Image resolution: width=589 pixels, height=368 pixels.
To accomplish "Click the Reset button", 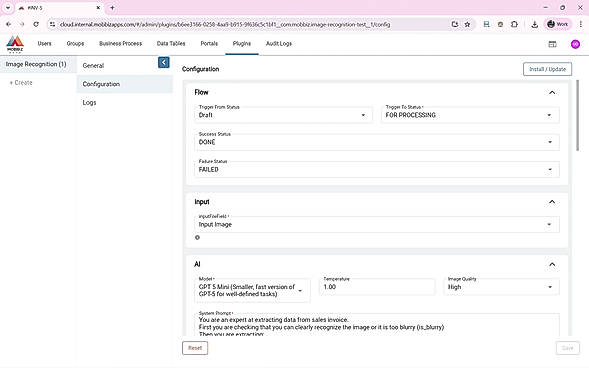I will (195, 348).
